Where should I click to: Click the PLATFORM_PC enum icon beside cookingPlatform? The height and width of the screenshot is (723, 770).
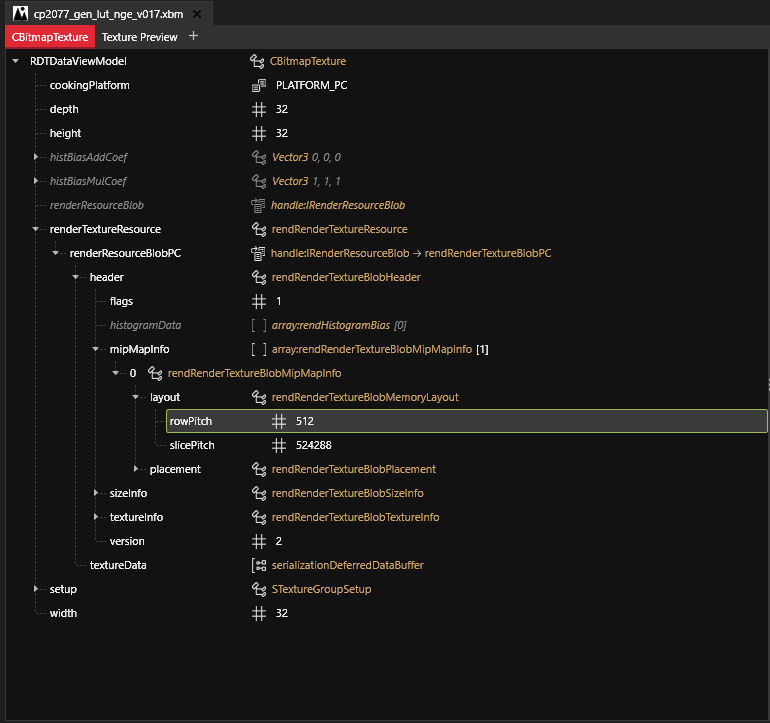point(258,86)
